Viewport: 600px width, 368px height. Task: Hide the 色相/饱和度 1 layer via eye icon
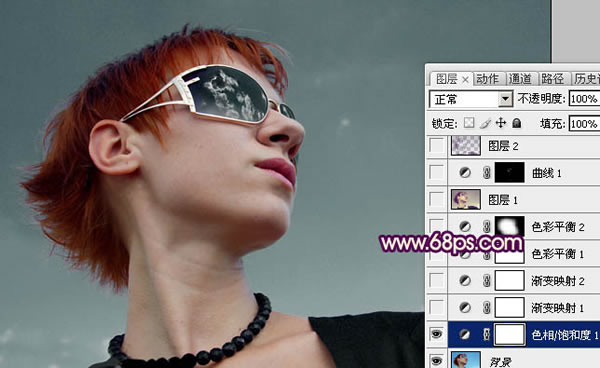coord(436,334)
